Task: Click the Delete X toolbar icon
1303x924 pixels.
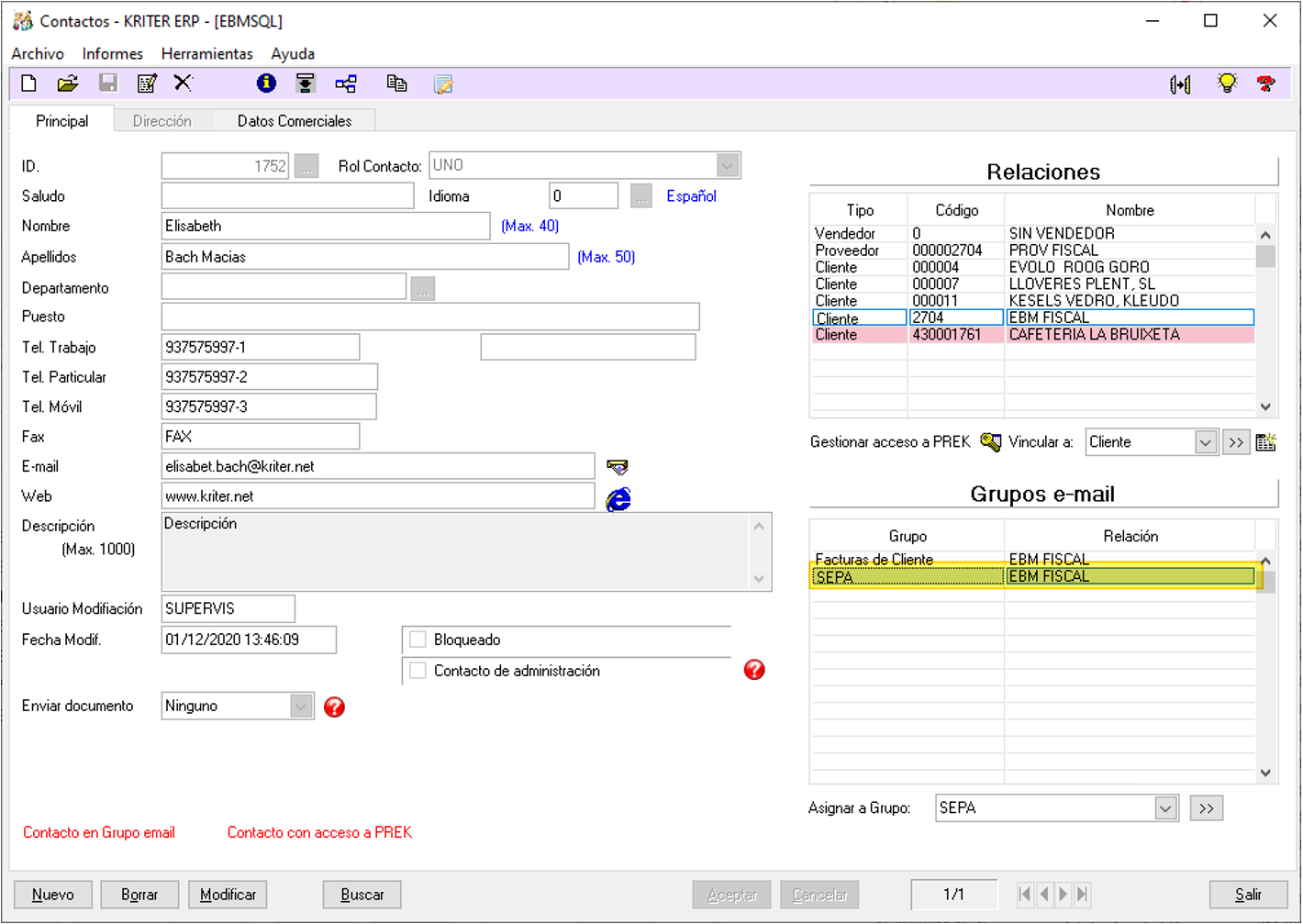Action: [184, 83]
